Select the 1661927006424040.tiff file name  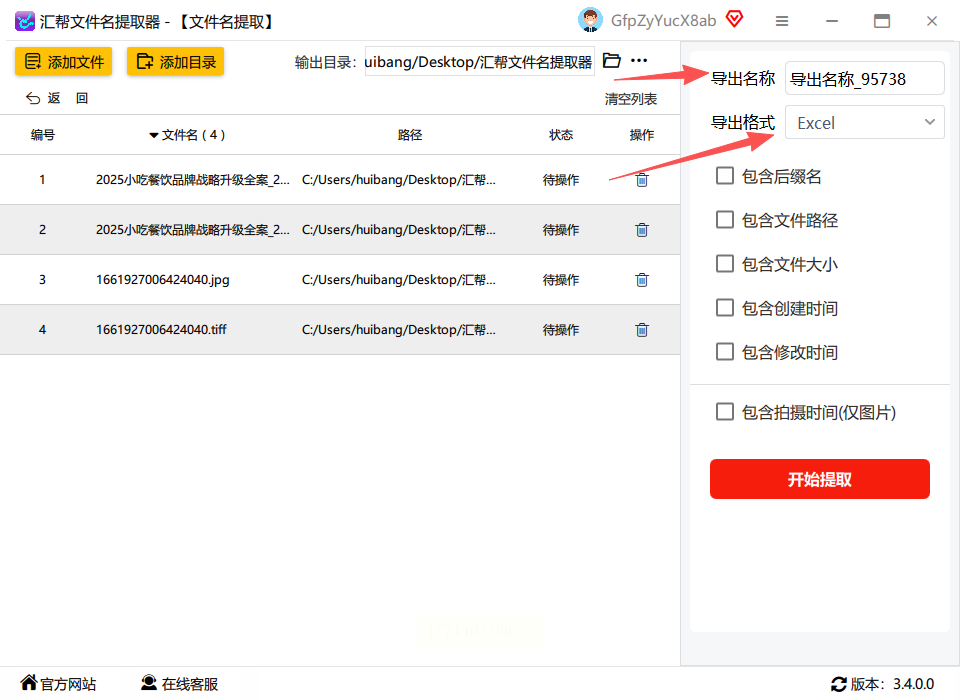(x=161, y=330)
